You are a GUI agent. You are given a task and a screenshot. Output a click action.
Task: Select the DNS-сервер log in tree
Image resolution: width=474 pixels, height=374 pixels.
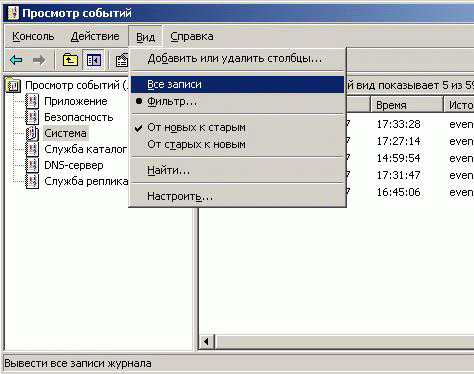pyautogui.click(x=74, y=165)
